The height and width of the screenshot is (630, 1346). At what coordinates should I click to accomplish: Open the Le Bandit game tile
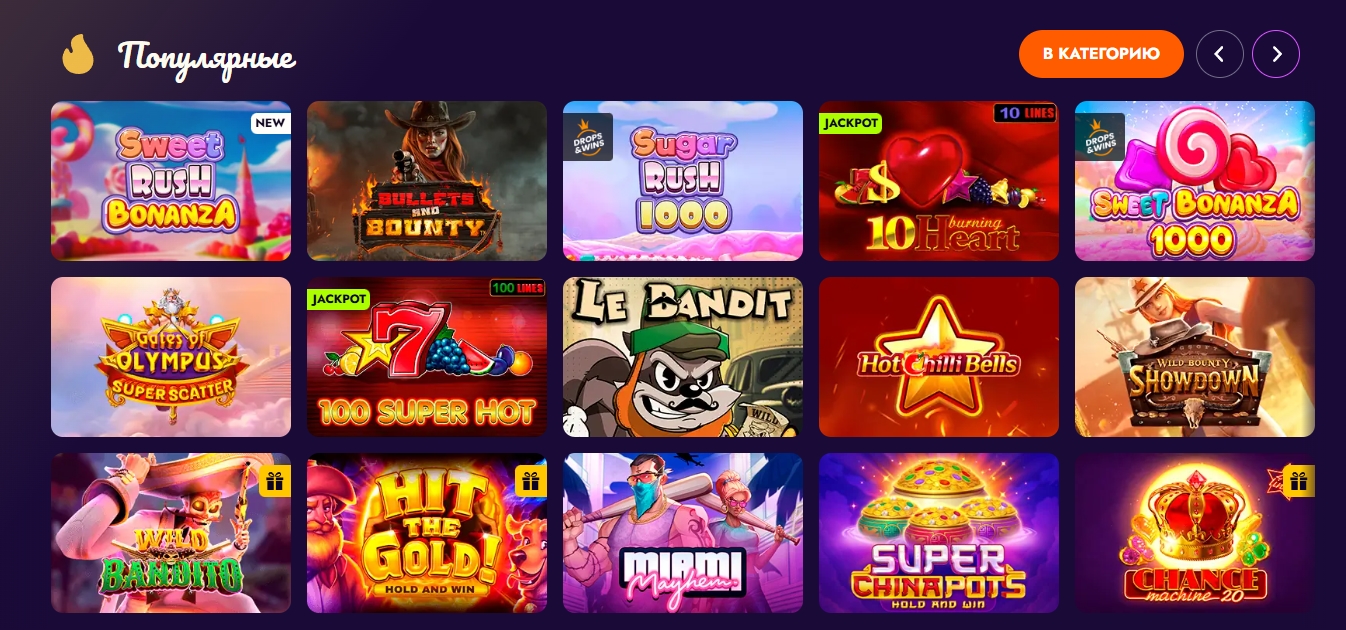tap(683, 357)
